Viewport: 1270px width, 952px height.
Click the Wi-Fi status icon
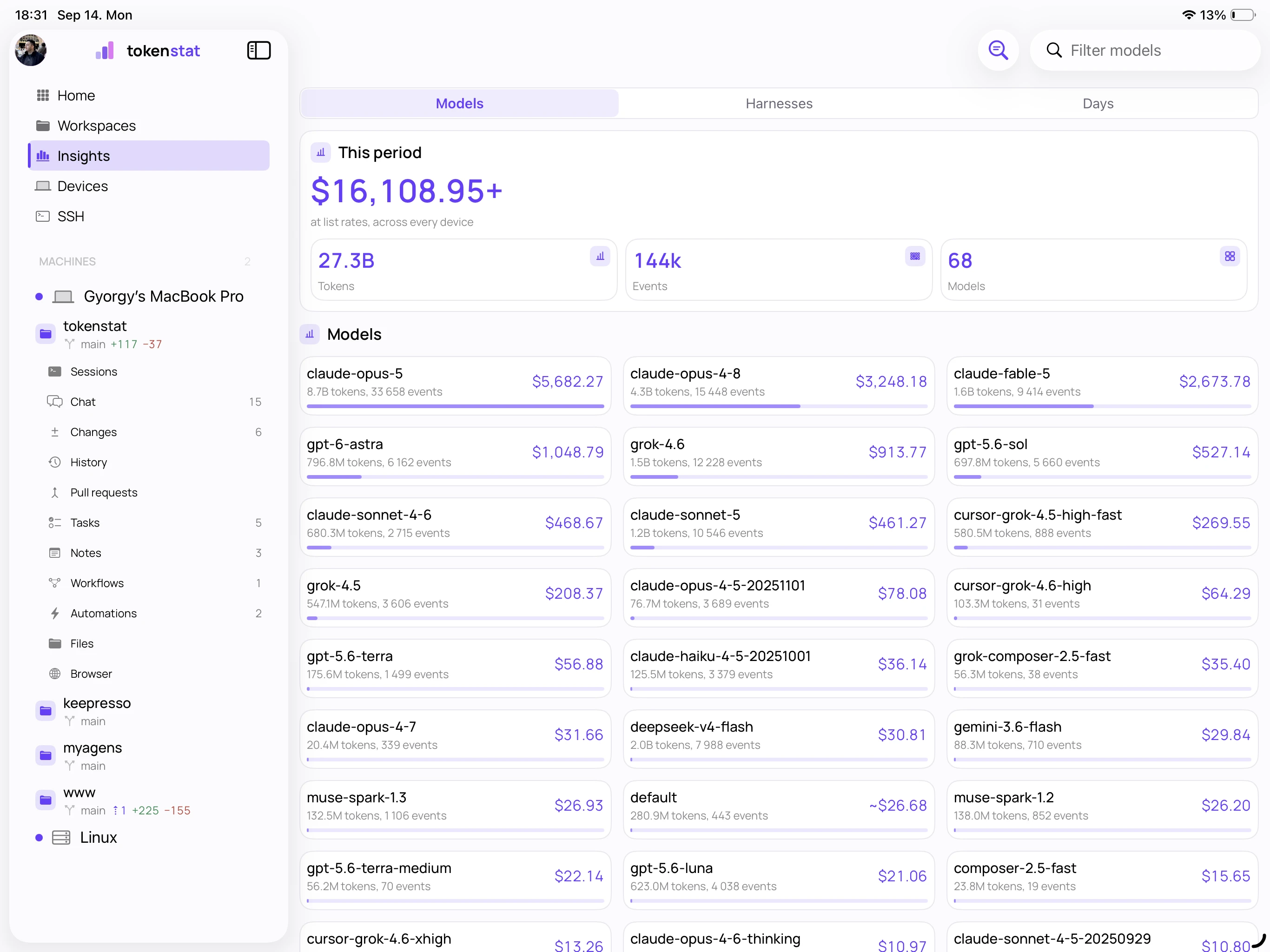[x=1189, y=15]
